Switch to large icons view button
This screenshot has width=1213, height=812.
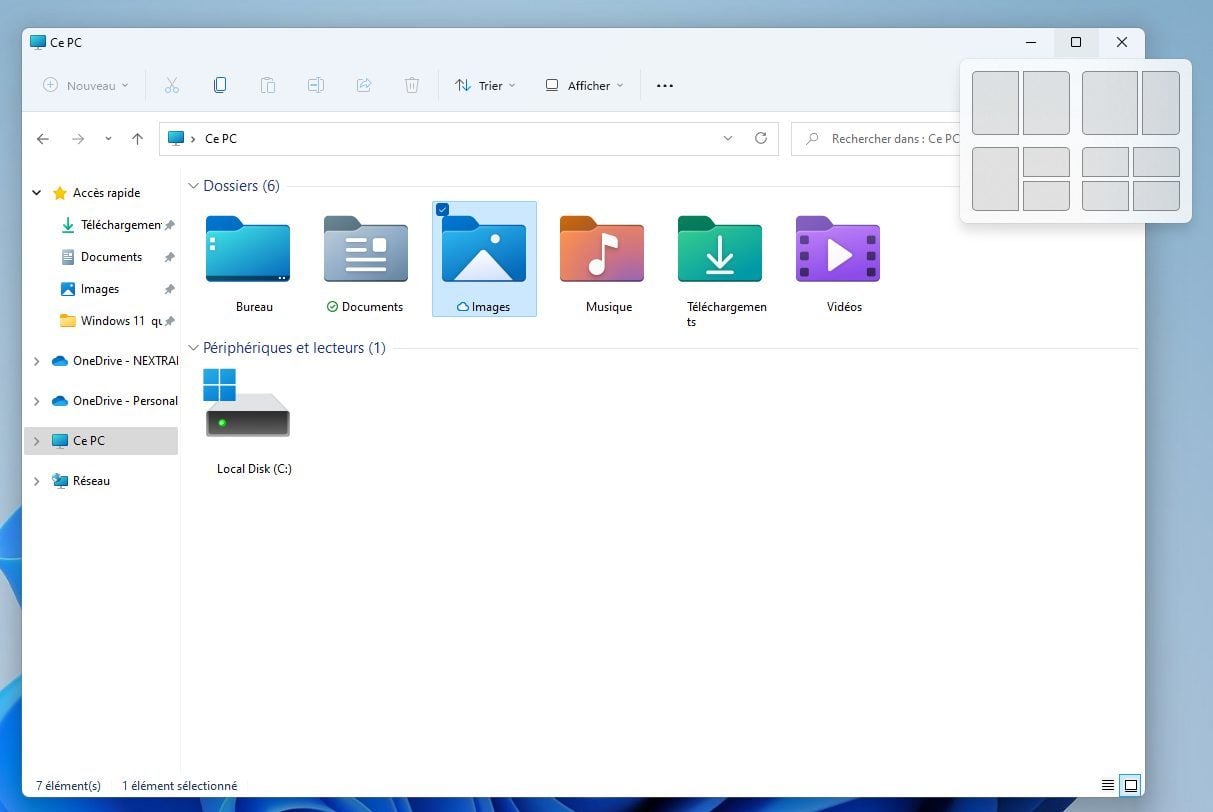coord(1131,785)
